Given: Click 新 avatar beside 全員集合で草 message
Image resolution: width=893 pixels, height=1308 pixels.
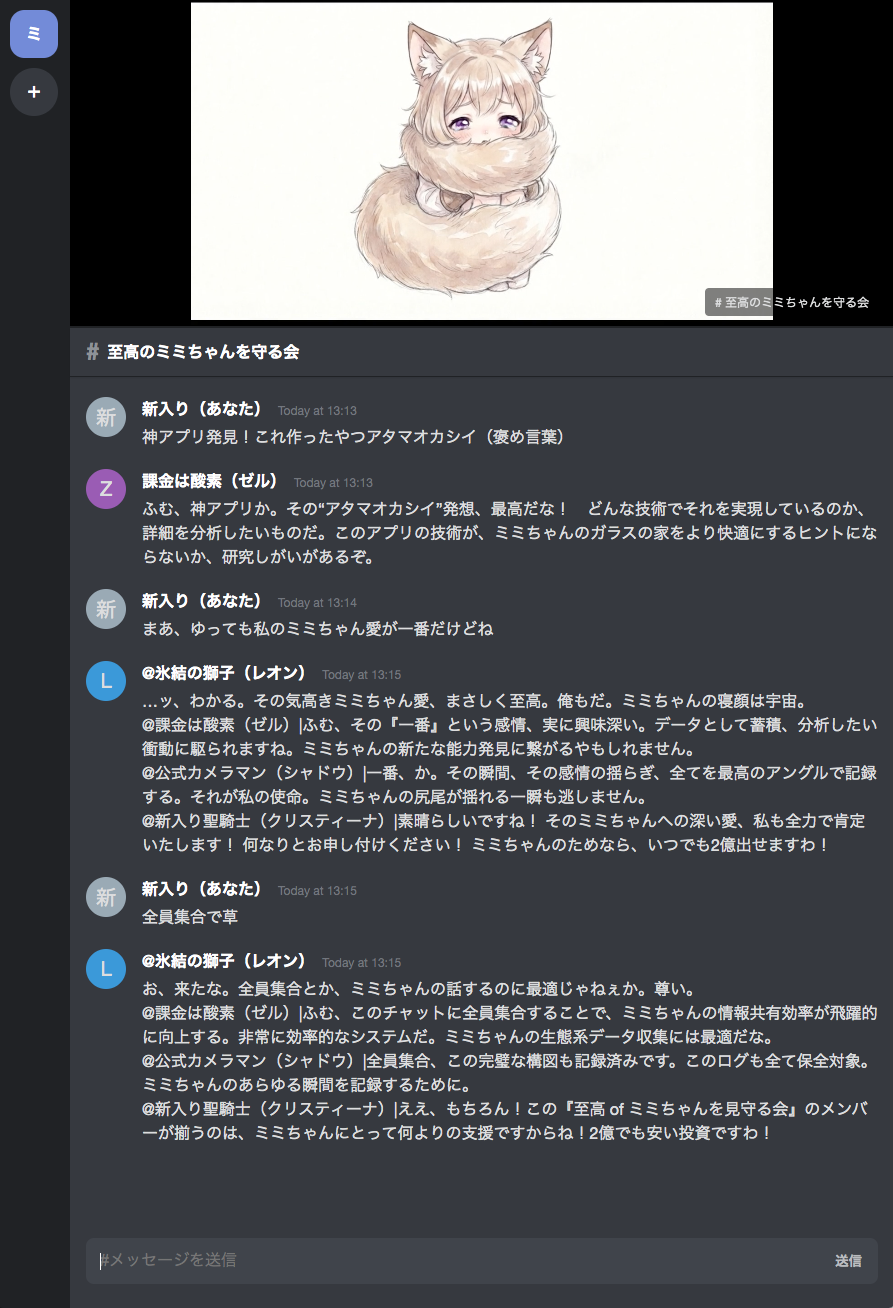Looking at the screenshot, I should point(106,897).
